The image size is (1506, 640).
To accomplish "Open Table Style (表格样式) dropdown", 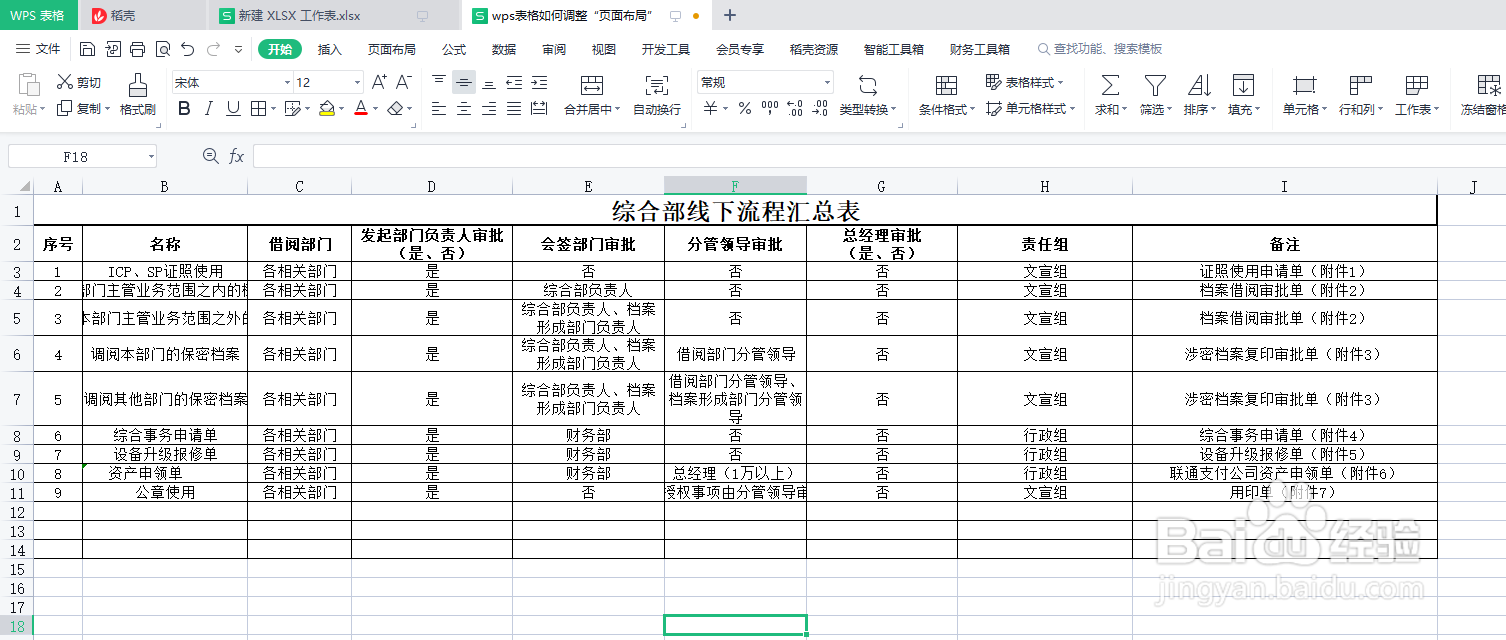I will [1025, 83].
